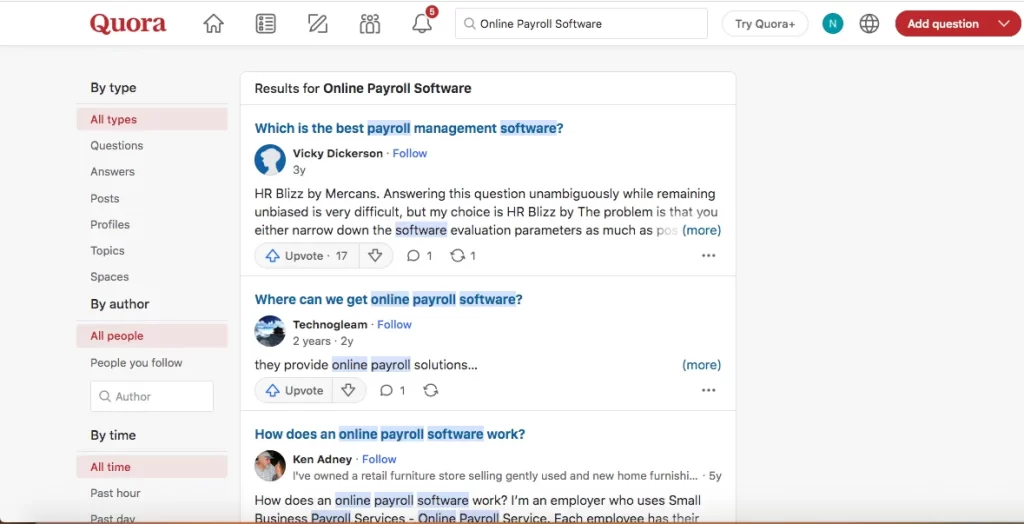
Task: Filter results by Answers
Action: pos(112,172)
